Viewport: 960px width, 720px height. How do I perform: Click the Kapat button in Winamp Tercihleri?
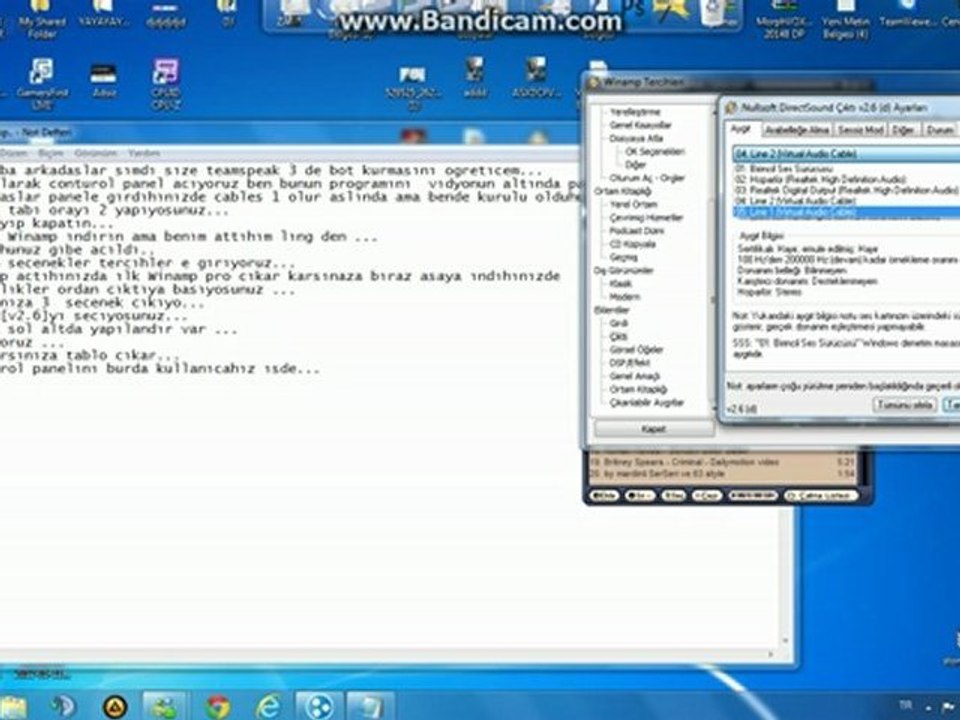(653, 429)
